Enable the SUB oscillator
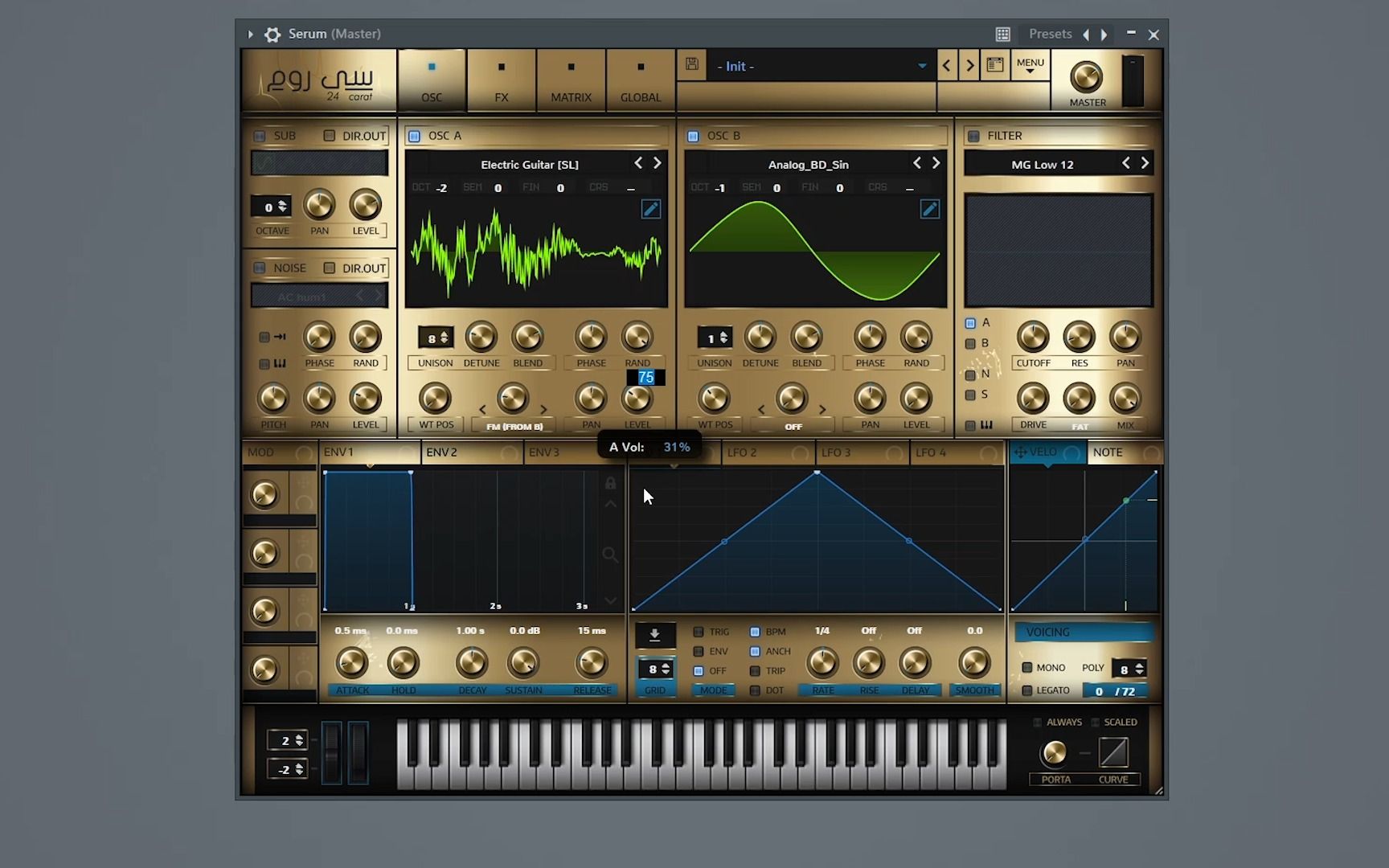 [x=260, y=136]
